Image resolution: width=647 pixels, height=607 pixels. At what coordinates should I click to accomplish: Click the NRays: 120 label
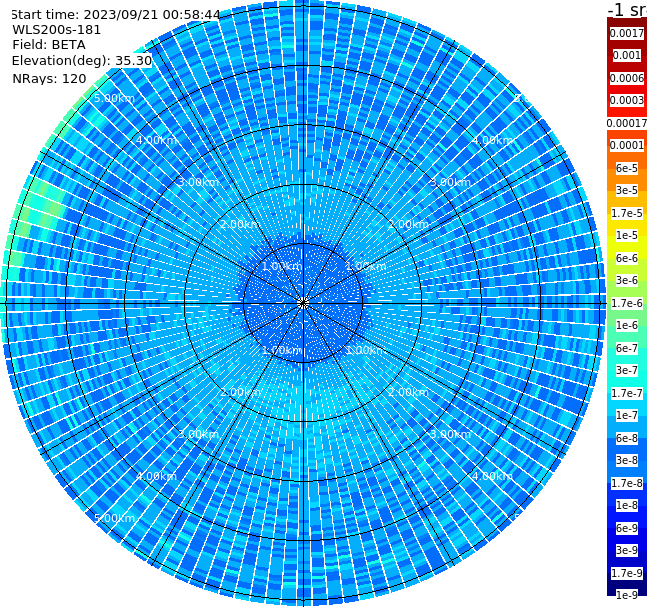click(x=49, y=78)
